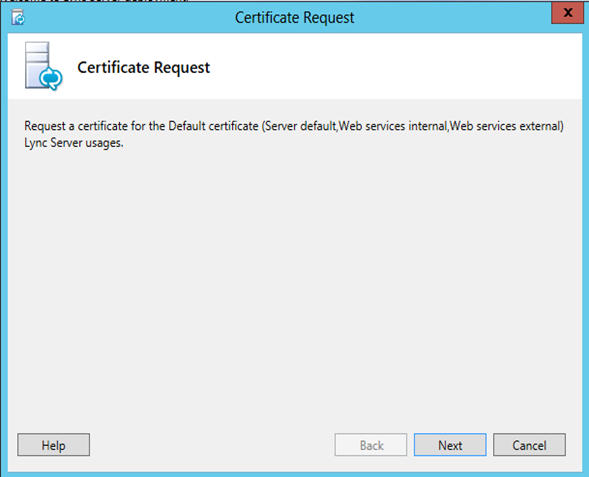Click the bold Certificate Request heading
This screenshot has height=477, width=589.
coord(143,68)
